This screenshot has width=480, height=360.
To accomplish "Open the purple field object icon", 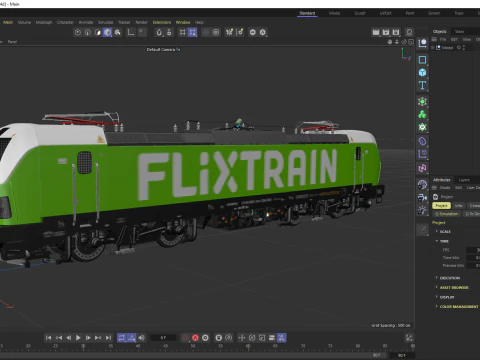I will 422,154.
